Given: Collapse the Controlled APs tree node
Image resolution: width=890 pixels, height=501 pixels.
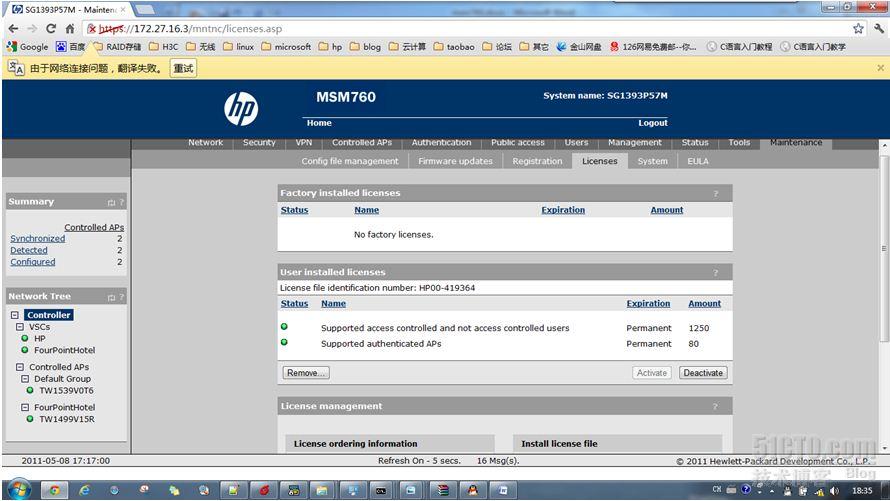Looking at the screenshot, I should point(20,367).
